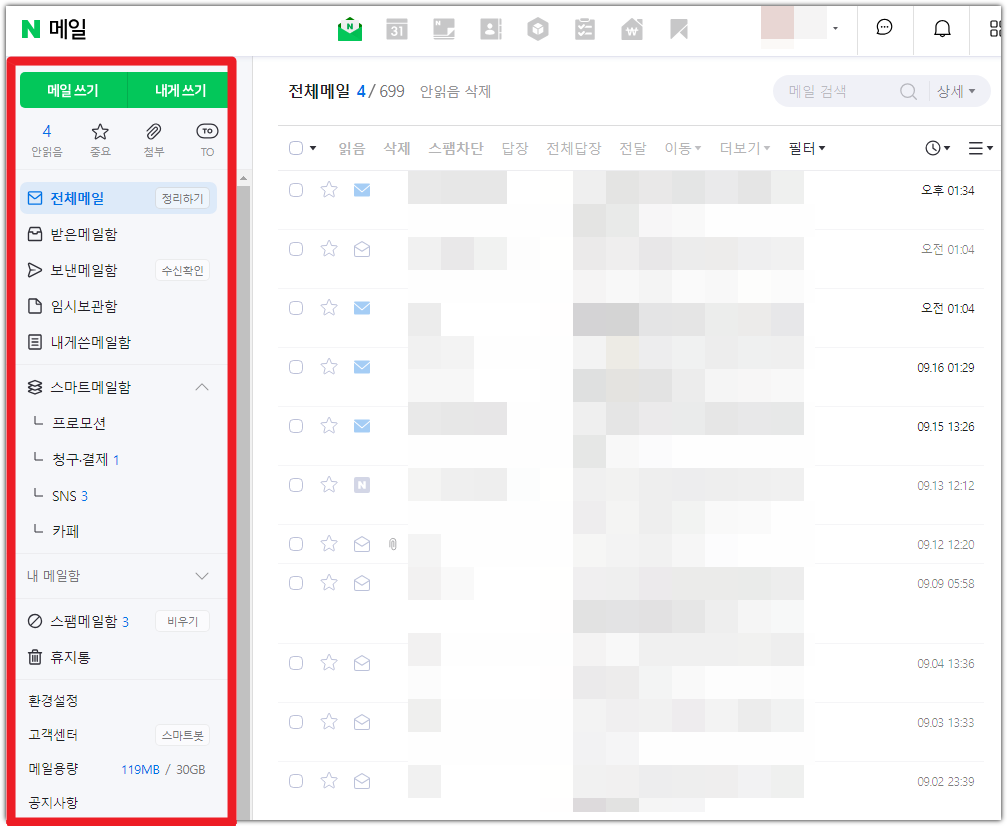Open the list view settings icon
1007x826 pixels.
click(978, 147)
